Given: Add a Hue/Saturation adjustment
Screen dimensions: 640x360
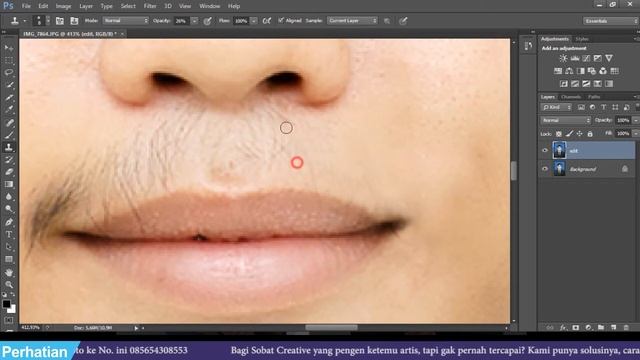Looking at the screenshot, I should pos(558,71).
